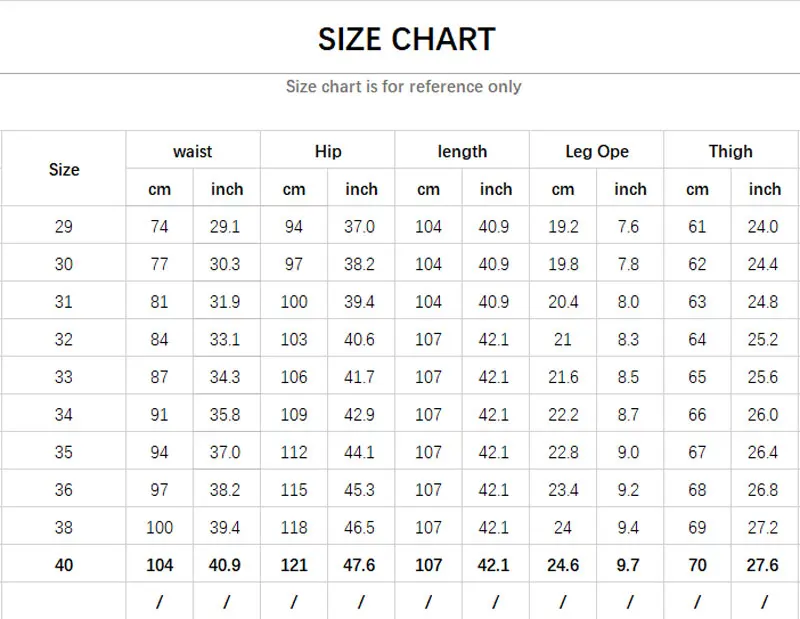The height and width of the screenshot is (619, 800).
Task: Select the thigh 25.6 inch cell
Action: [x=762, y=378]
